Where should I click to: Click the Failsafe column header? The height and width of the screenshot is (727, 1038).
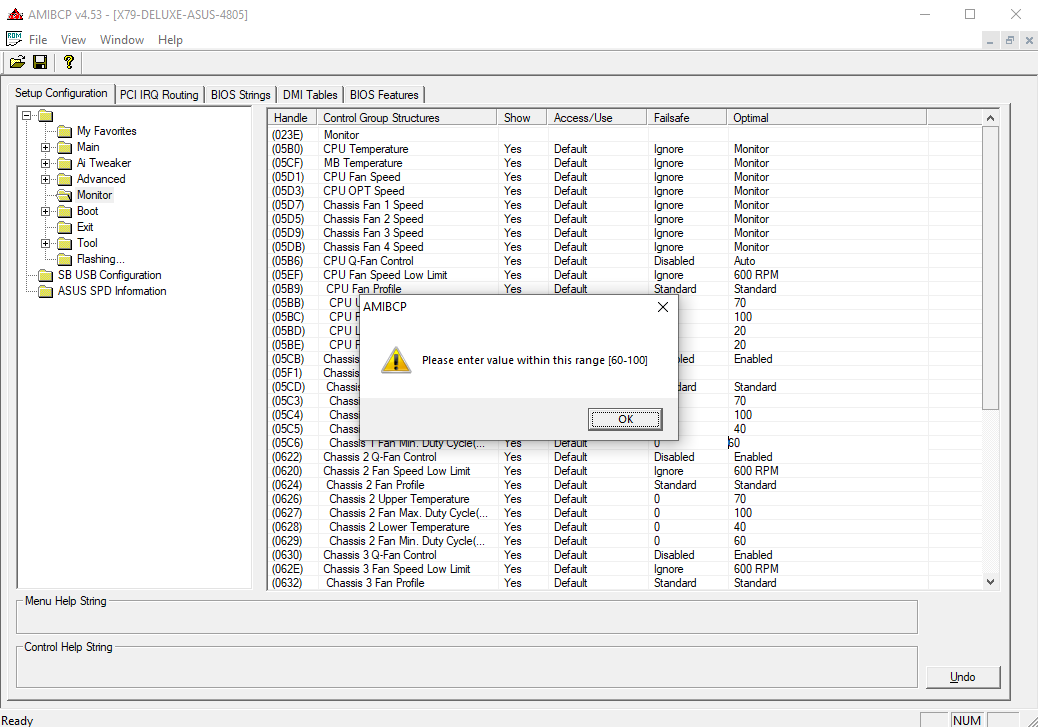pos(686,118)
